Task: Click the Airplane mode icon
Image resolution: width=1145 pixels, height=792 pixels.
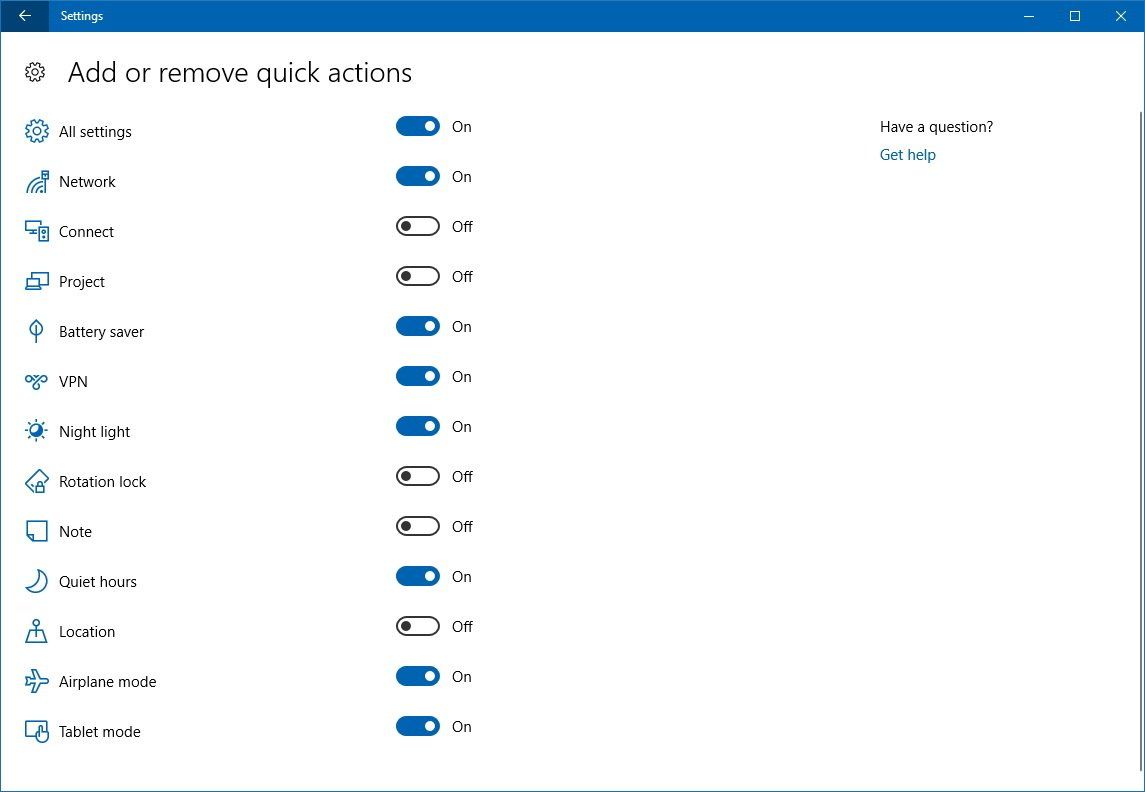Action: [36, 681]
